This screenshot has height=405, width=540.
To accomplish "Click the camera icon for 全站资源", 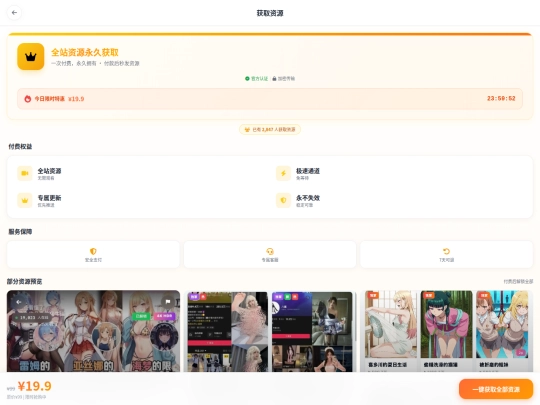I will click(x=25, y=173).
